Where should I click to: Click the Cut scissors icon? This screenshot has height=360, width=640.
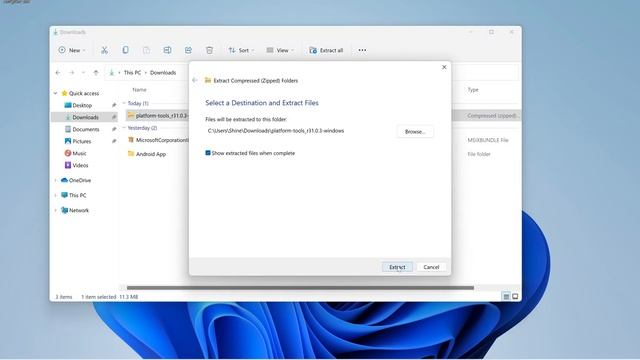104,50
